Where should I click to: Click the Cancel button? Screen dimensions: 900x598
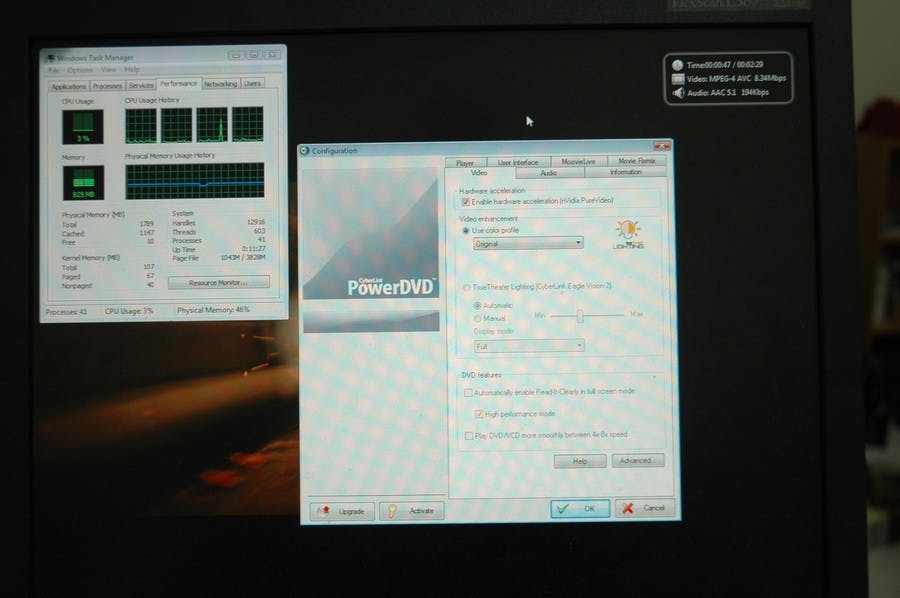point(645,508)
